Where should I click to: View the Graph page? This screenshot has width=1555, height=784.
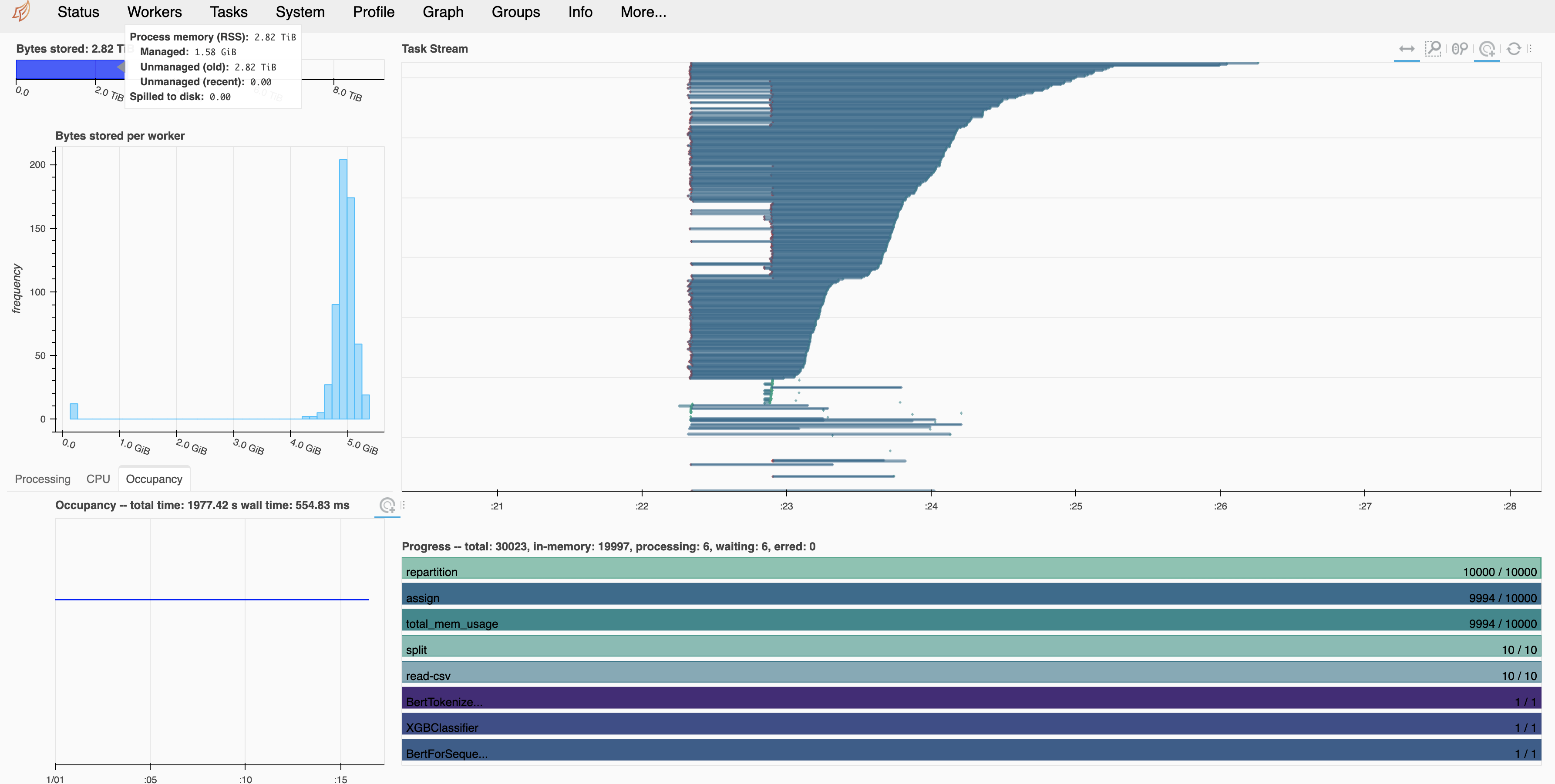point(443,12)
